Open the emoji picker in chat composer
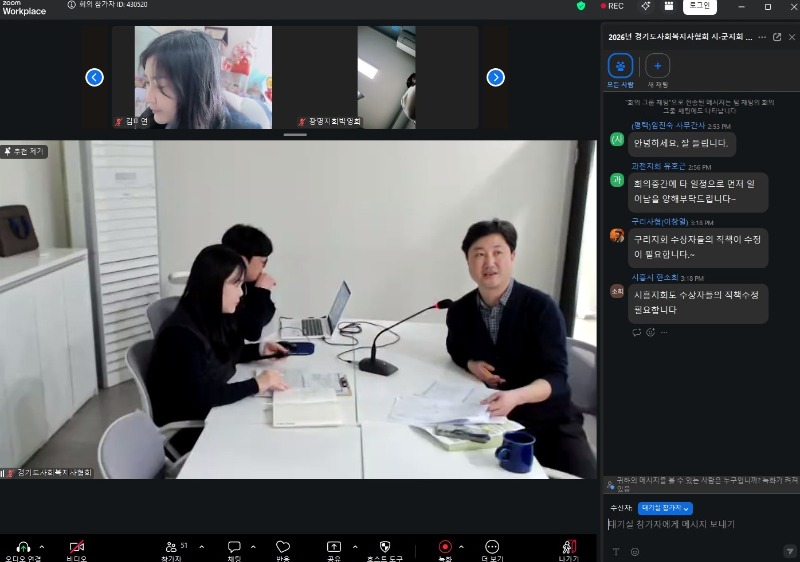Screen dimensions: 800x562 point(635,552)
